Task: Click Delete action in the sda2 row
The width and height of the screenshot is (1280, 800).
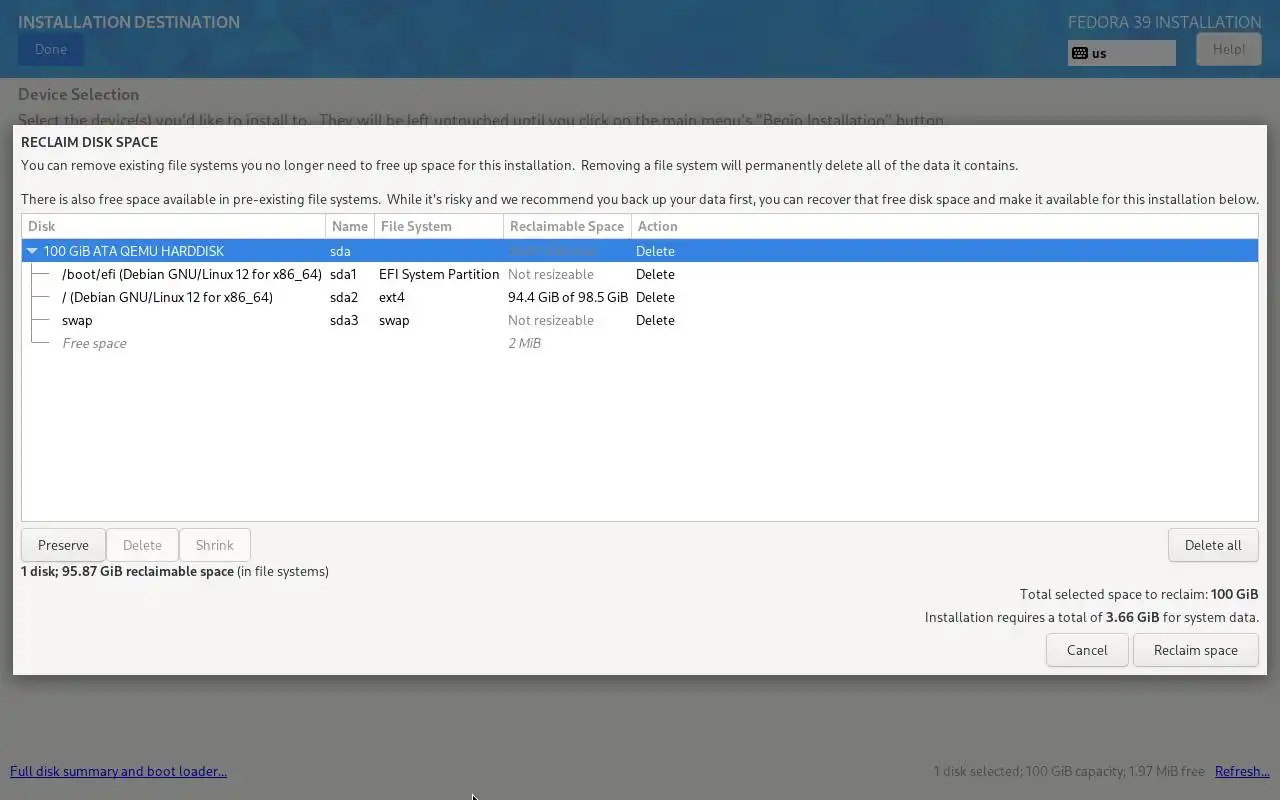Action: point(655,297)
